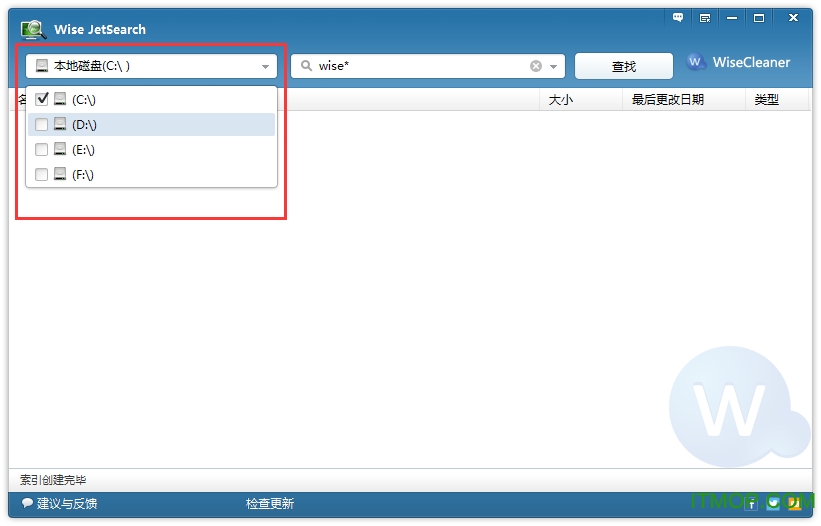
Task: Uncheck the (C:\) drive checkbox
Action: point(42,99)
